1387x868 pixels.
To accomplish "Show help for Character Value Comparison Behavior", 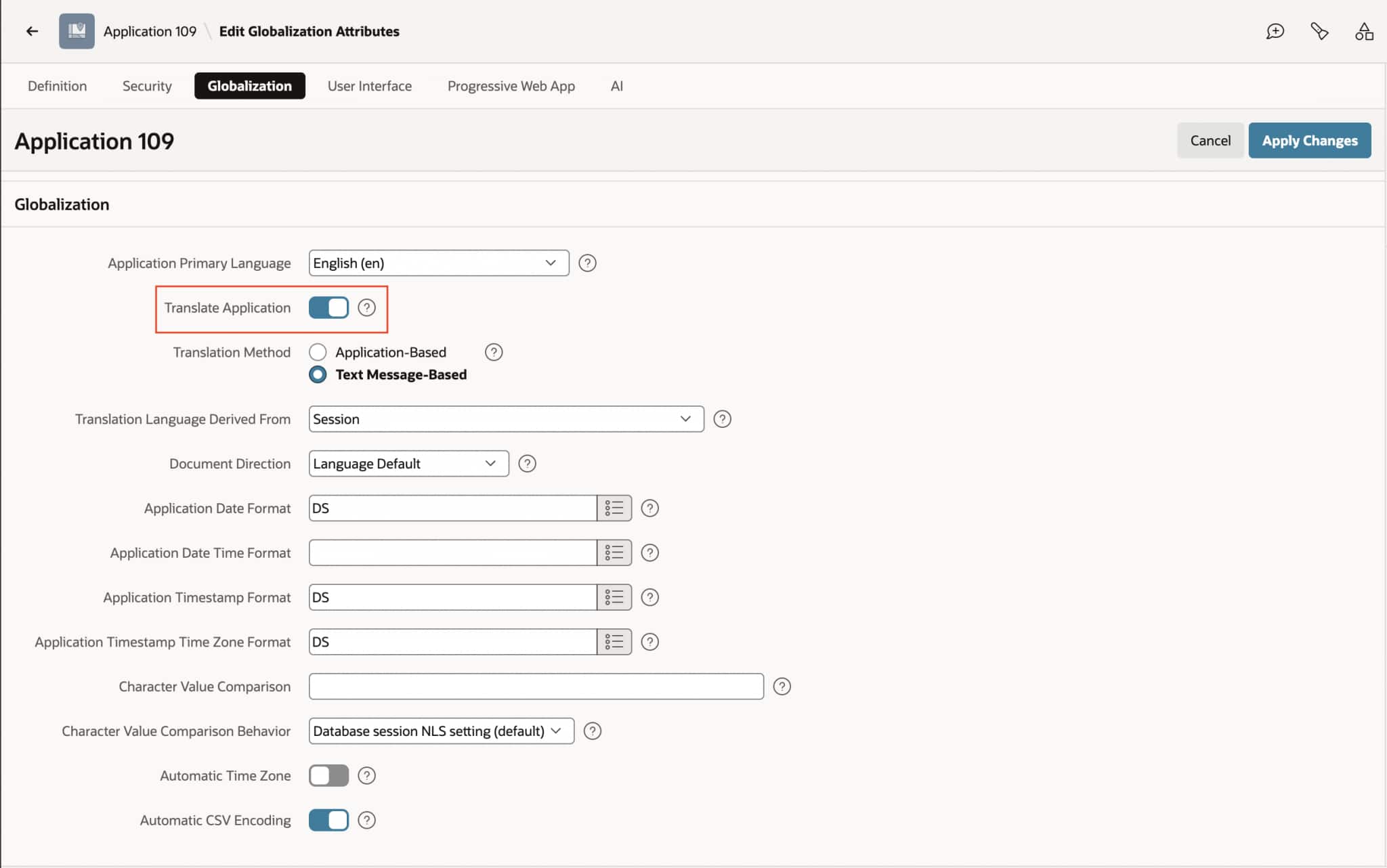I will 592,731.
